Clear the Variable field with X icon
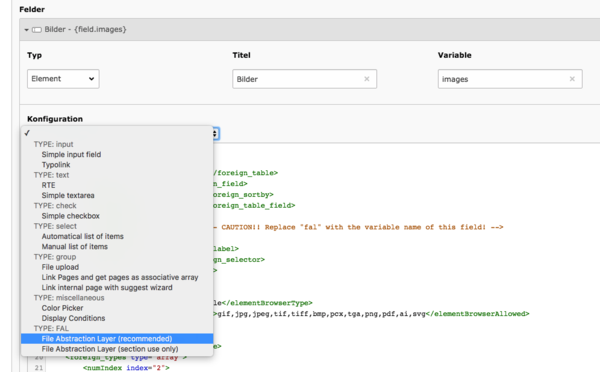Image resolution: width=600 pixels, height=372 pixels. [572, 79]
